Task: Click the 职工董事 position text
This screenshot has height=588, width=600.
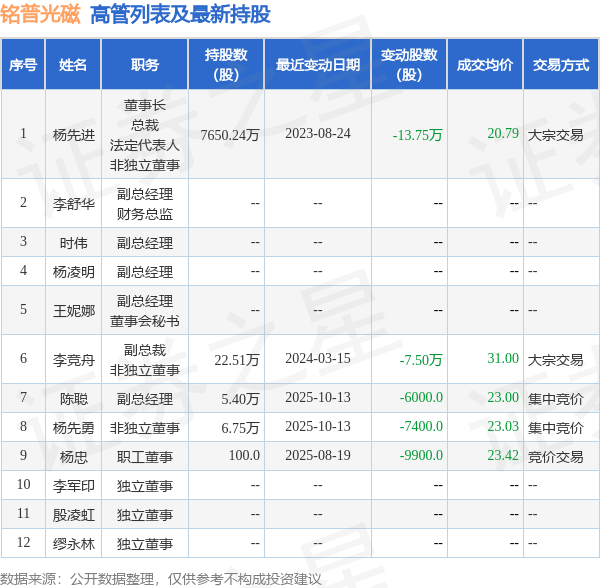Action: pos(145,457)
